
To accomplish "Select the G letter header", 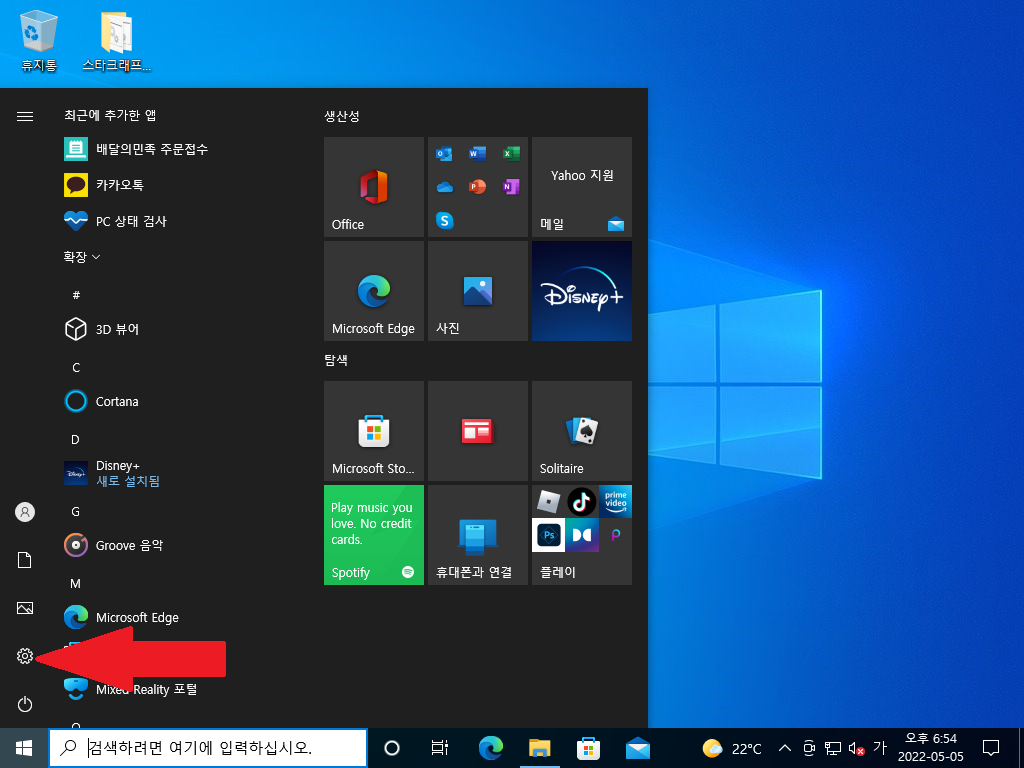I will 75,511.
